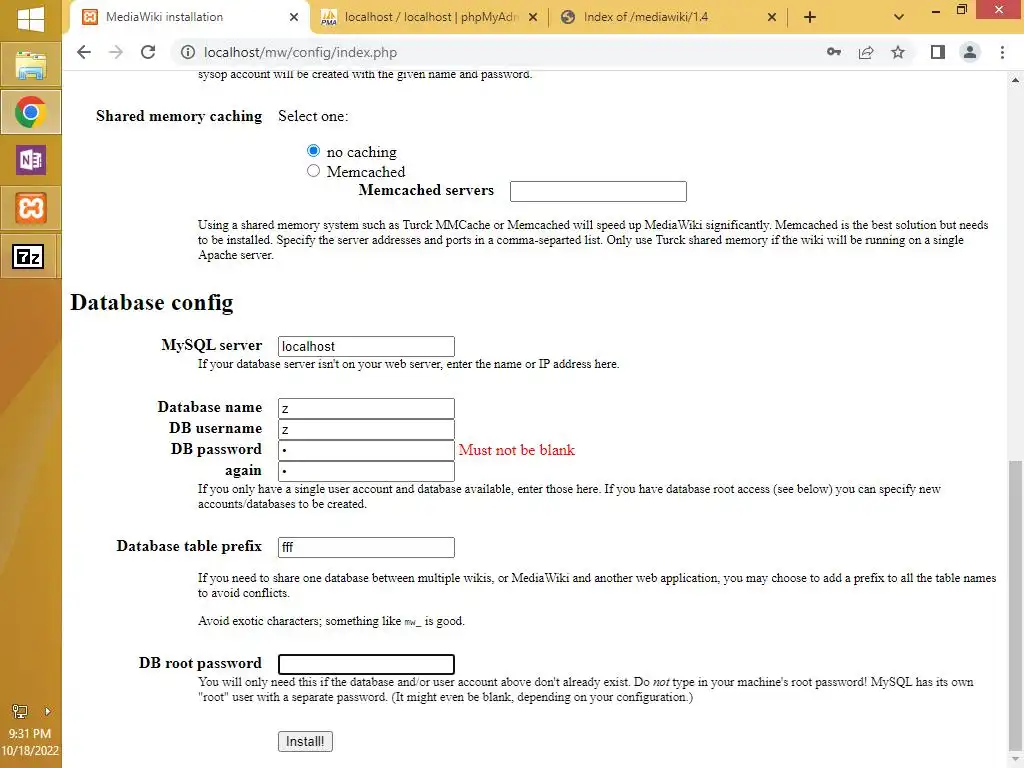
Task: Click the Must not be blank error text
Action: [517, 450]
